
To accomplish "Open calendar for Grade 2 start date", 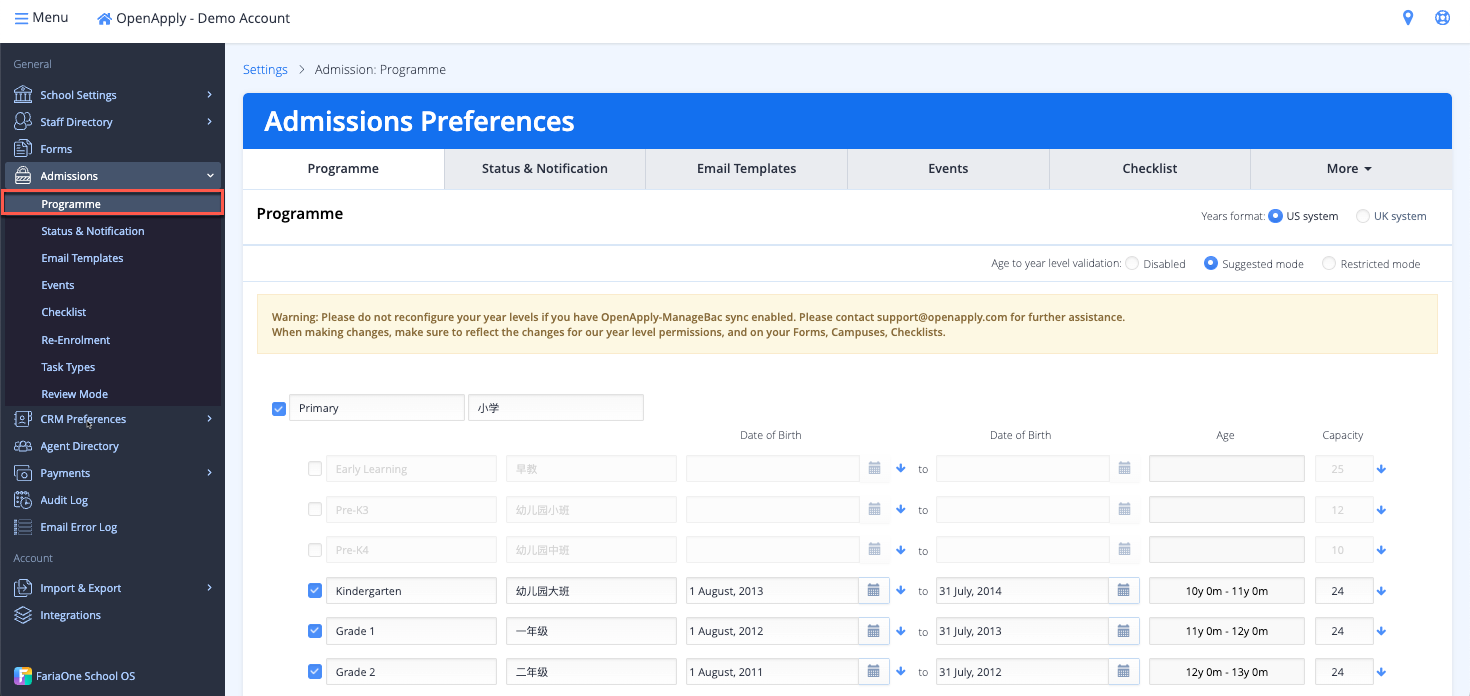I will click(873, 672).
